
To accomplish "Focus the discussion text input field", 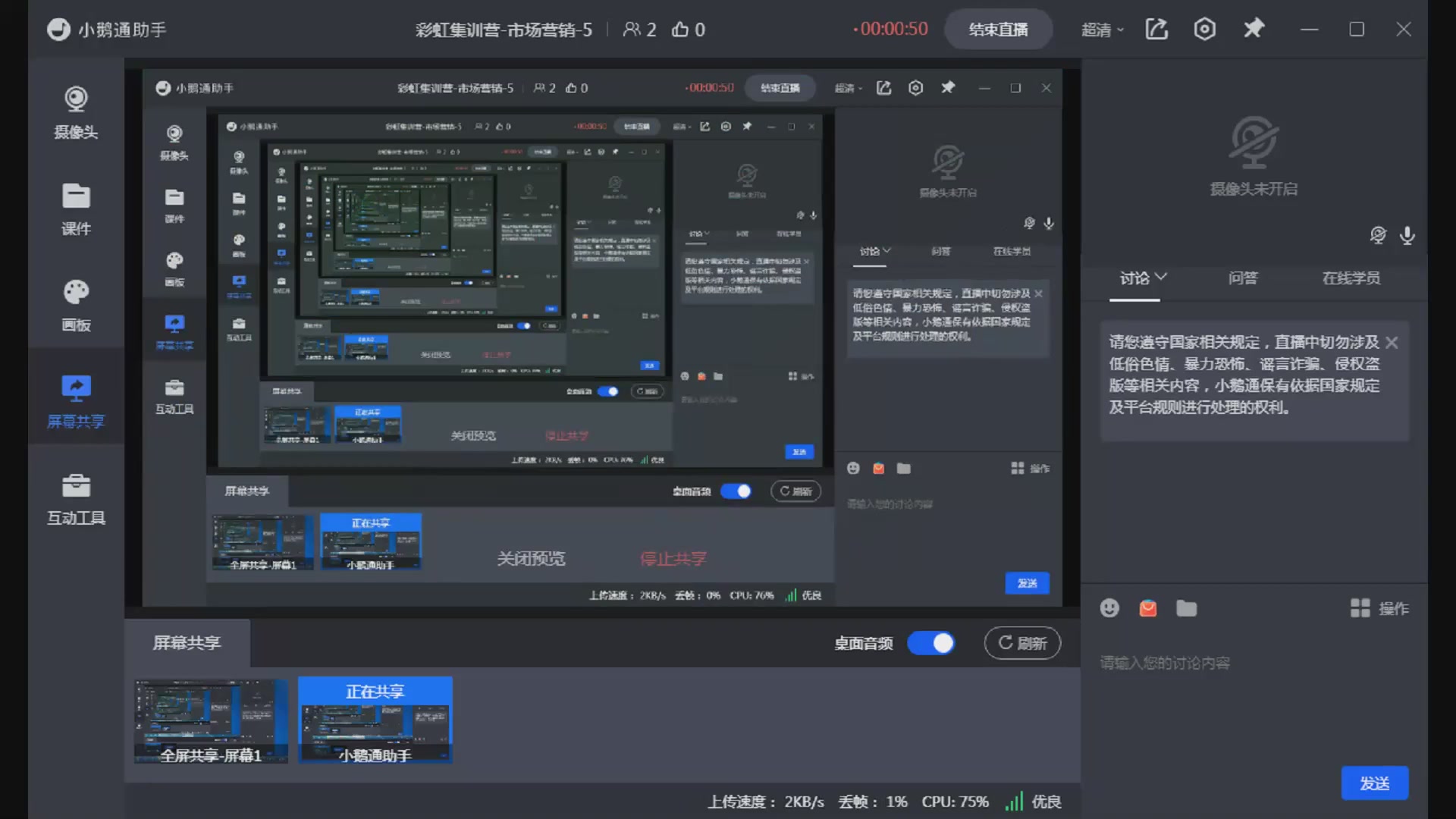I will [x=1255, y=698].
